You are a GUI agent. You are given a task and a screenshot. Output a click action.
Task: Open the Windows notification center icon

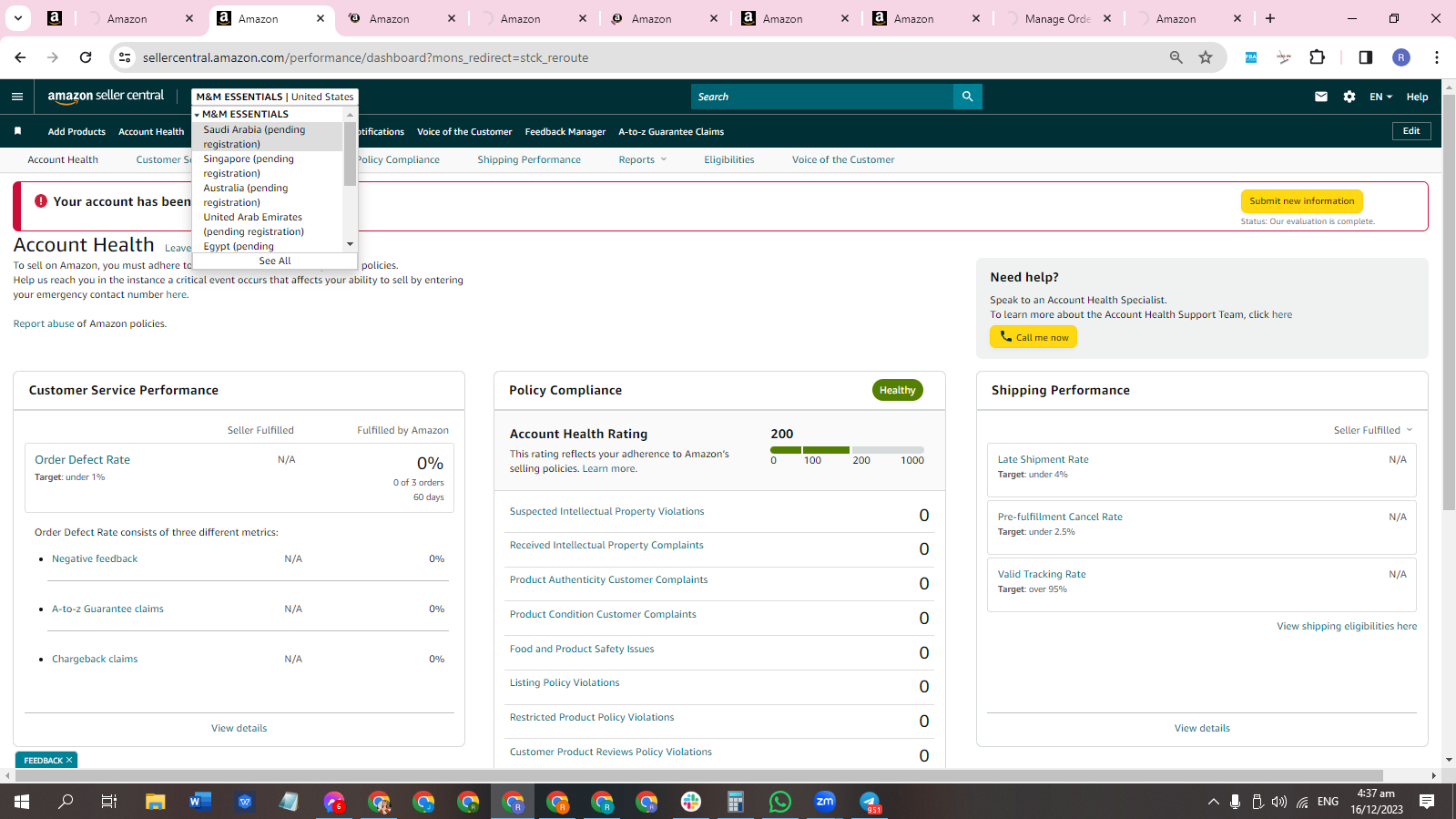(1427, 802)
